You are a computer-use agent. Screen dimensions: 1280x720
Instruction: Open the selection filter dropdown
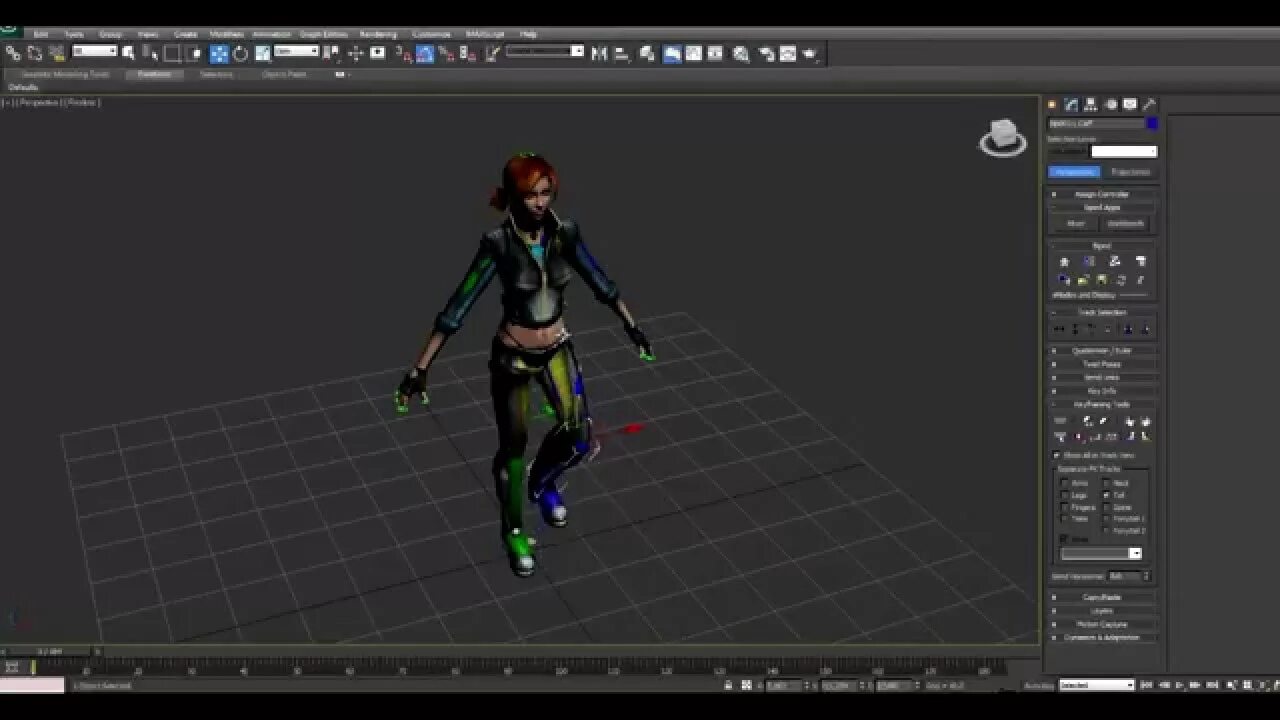[95, 51]
